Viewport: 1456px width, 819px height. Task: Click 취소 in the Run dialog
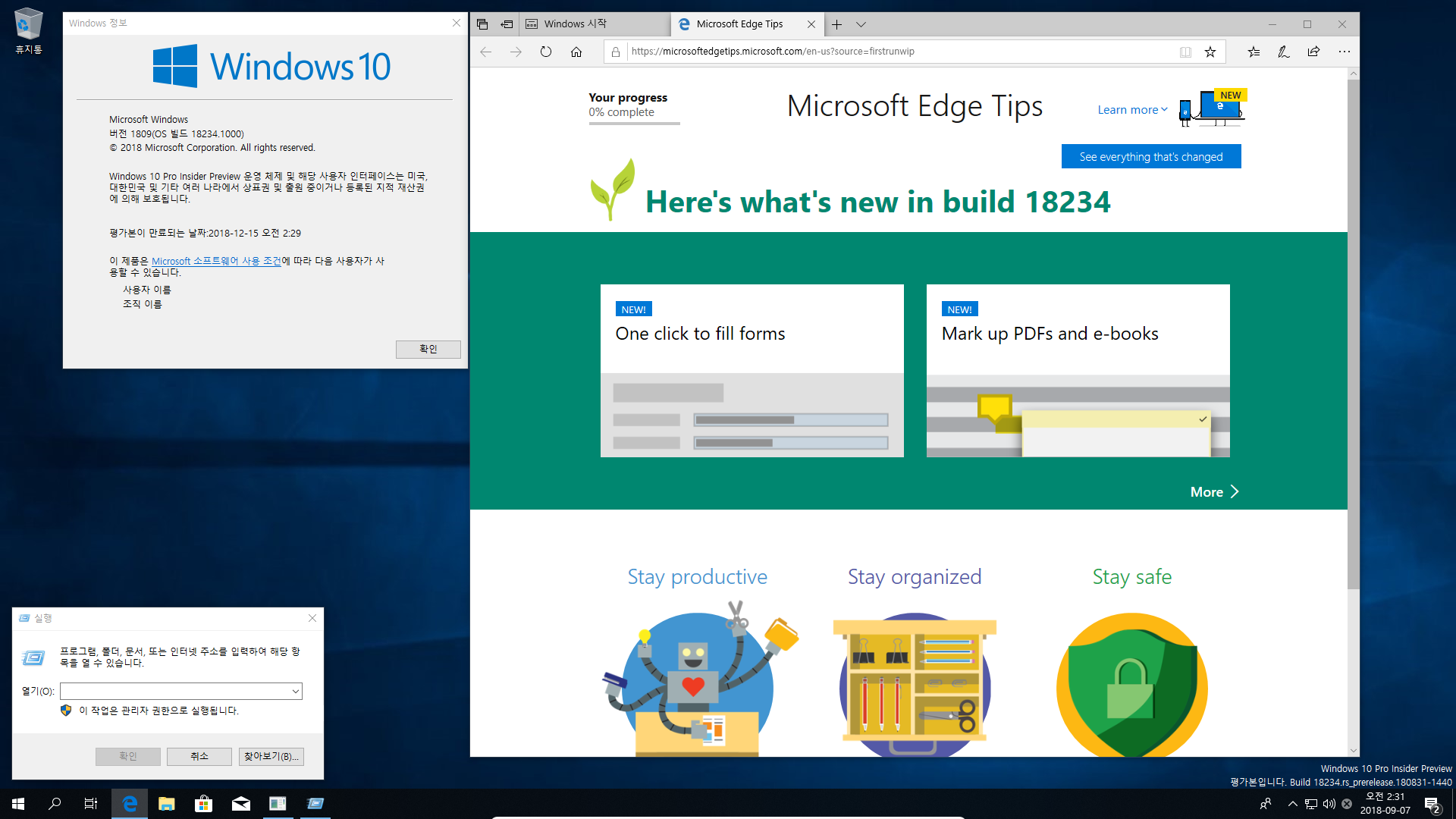point(199,756)
